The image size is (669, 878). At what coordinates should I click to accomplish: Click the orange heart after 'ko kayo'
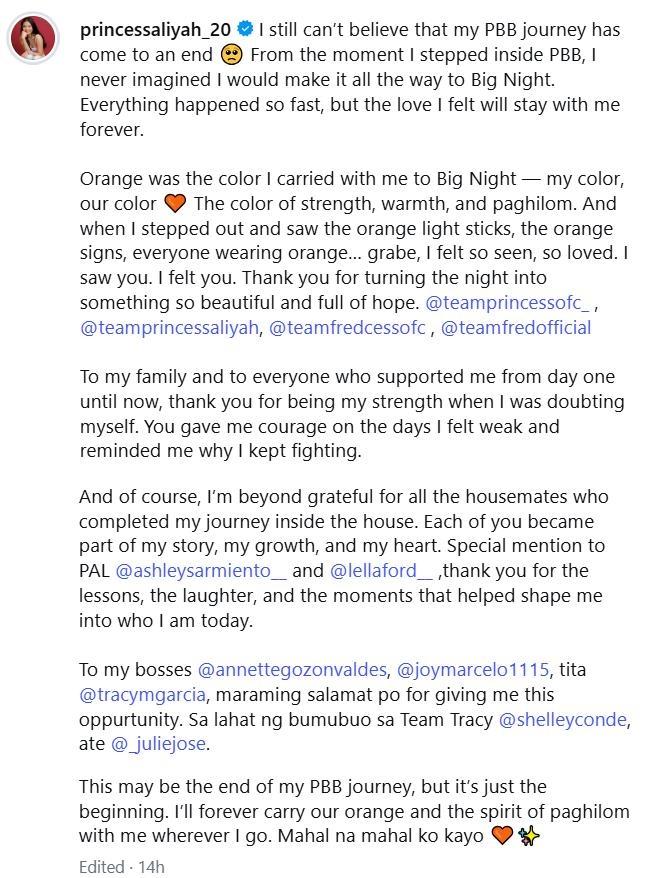(502, 836)
